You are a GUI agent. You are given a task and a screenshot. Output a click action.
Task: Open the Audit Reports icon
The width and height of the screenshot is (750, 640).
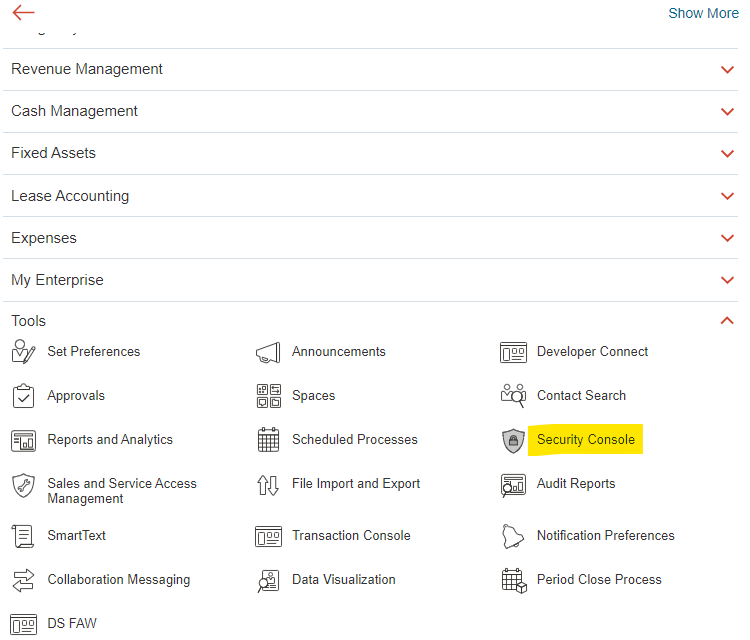point(513,485)
